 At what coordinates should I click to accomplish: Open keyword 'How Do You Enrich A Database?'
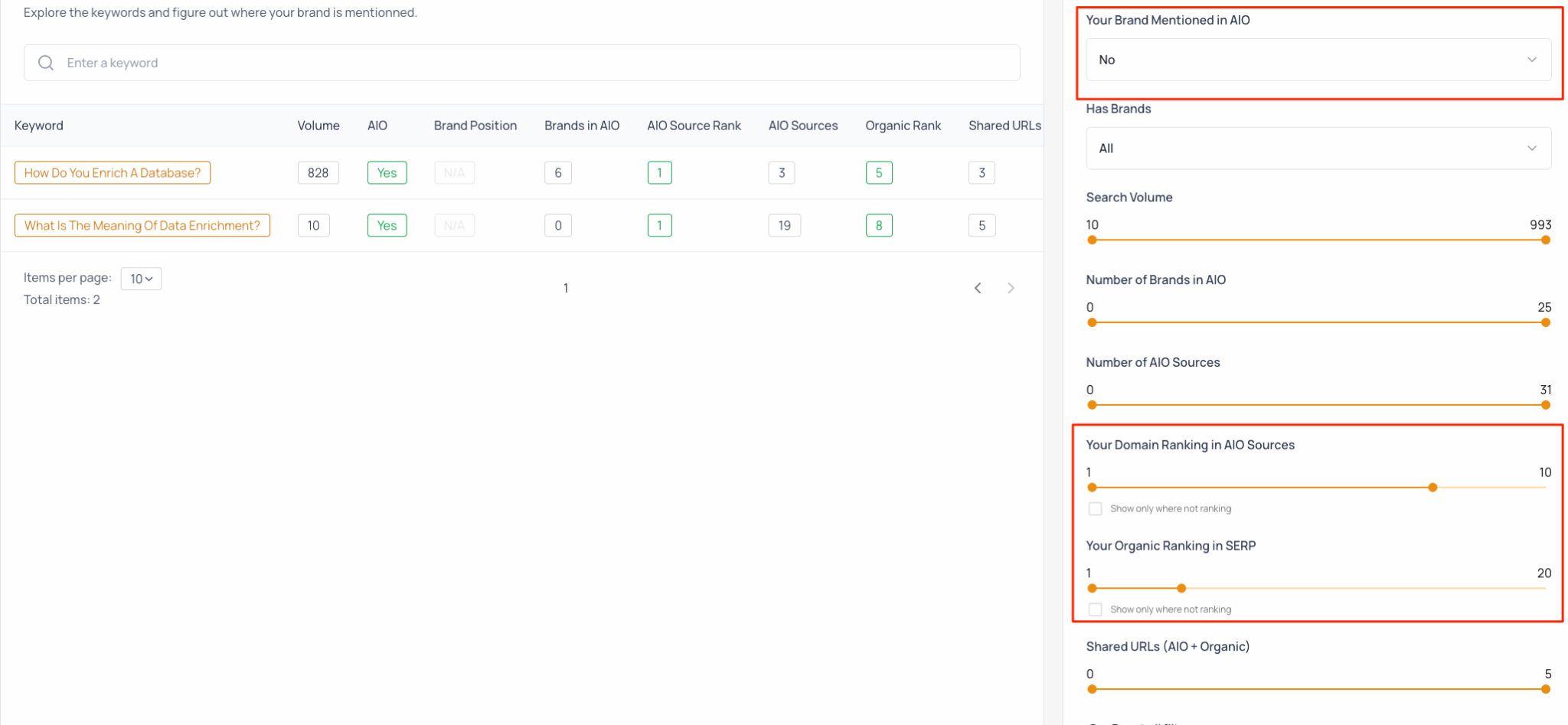113,173
